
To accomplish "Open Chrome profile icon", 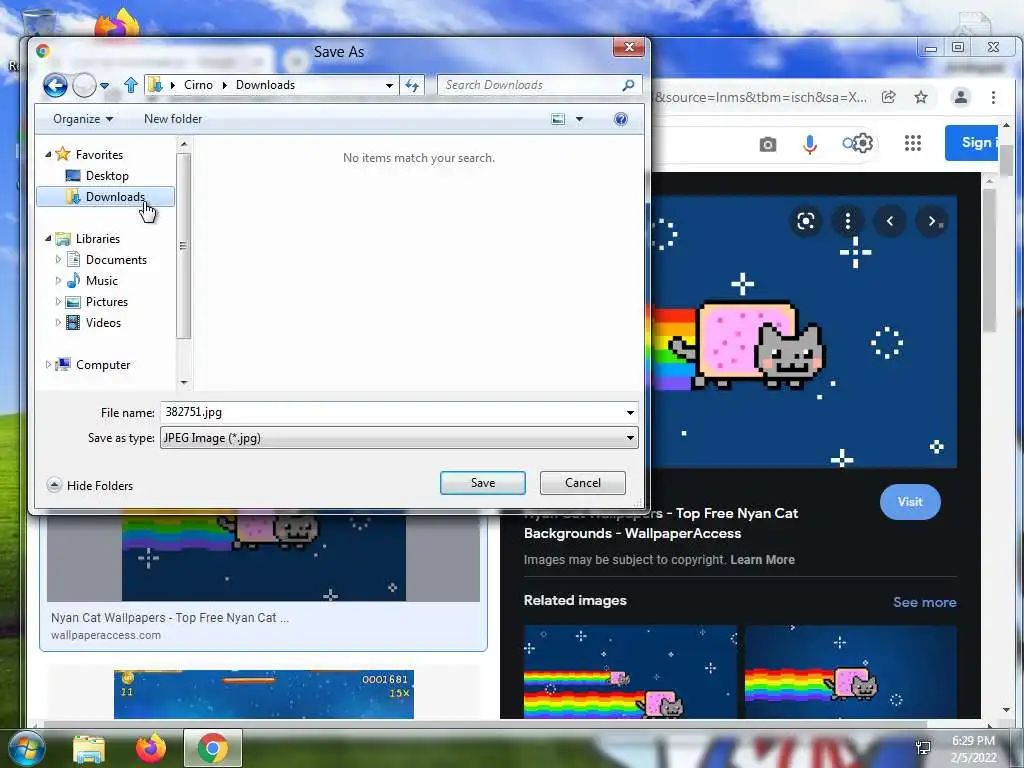I will click(961, 97).
